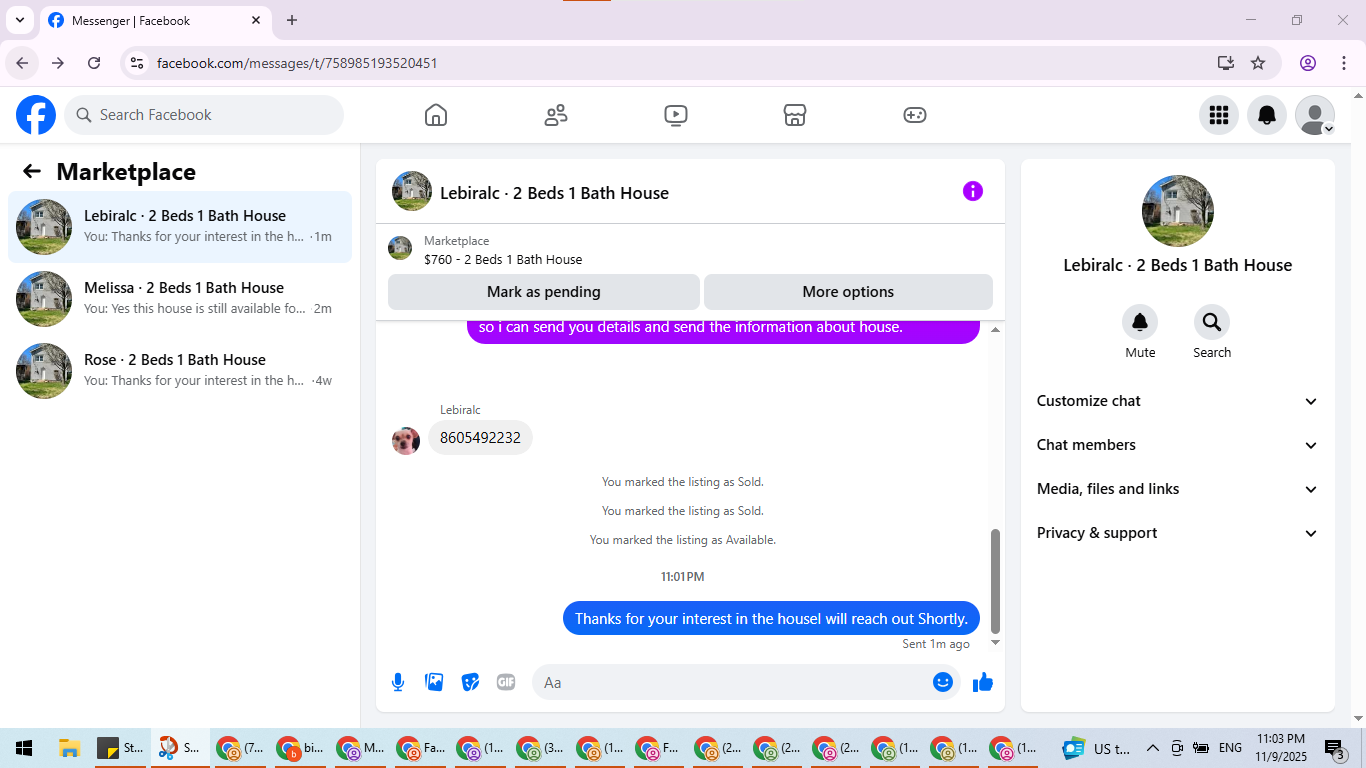The width and height of the screenshot is (1366, 768).
Task: Click the phone number message 8605492232
Action: (480, 438)
